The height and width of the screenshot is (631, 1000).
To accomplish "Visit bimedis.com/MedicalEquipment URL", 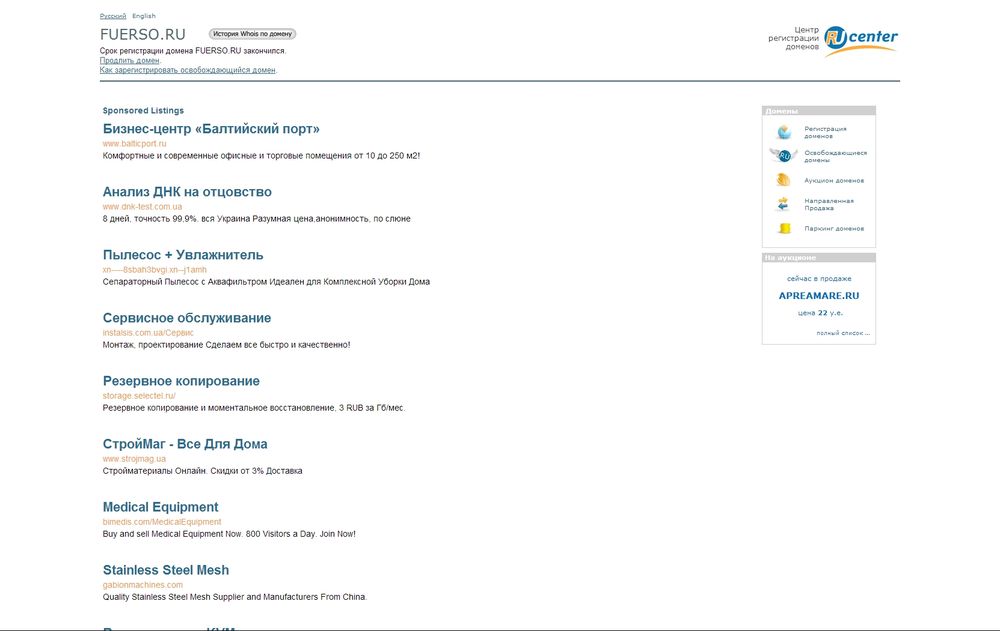I will click(x=162, y=522).
